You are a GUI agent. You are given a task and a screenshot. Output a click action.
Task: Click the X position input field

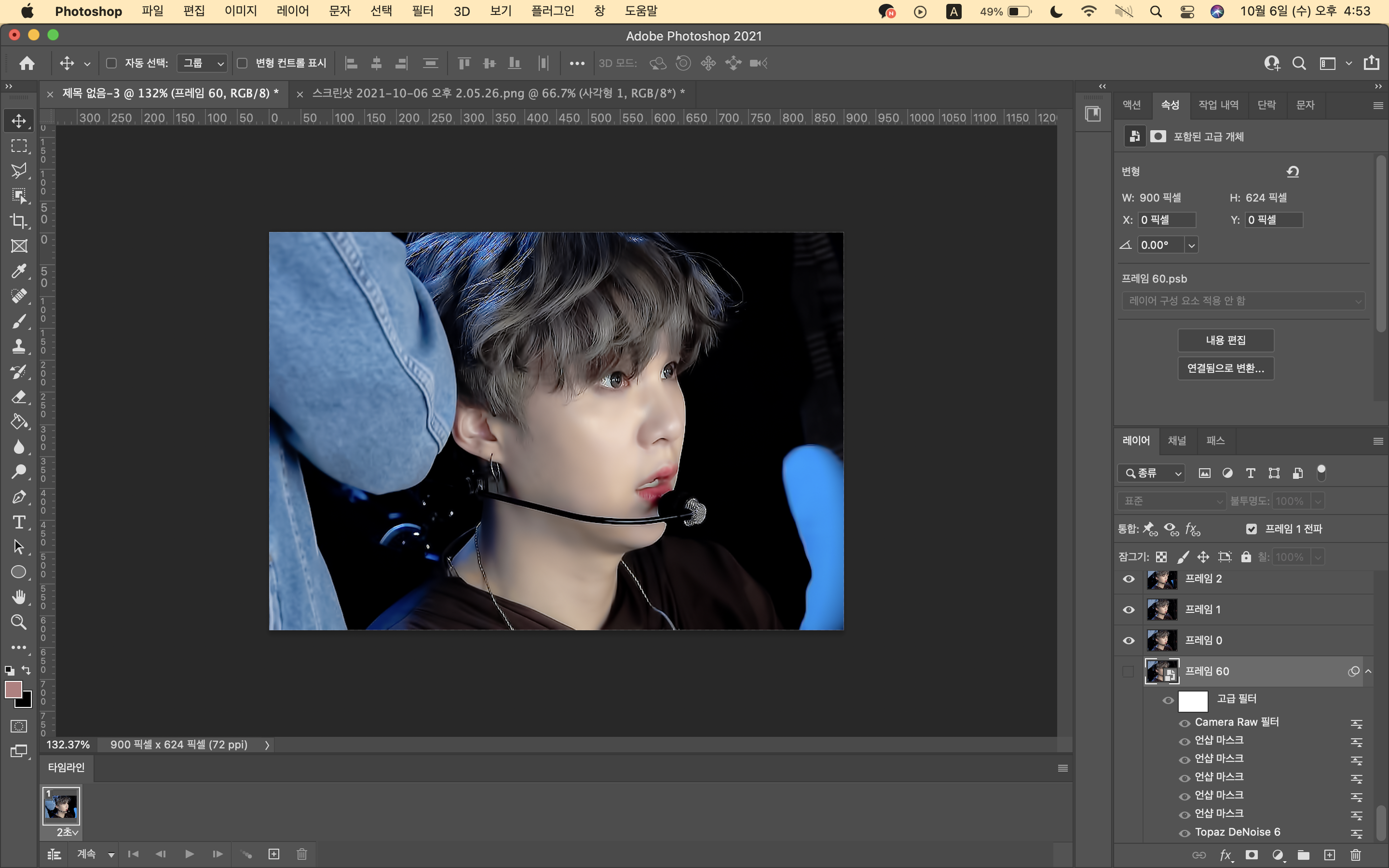click(x=1166, y=220)
